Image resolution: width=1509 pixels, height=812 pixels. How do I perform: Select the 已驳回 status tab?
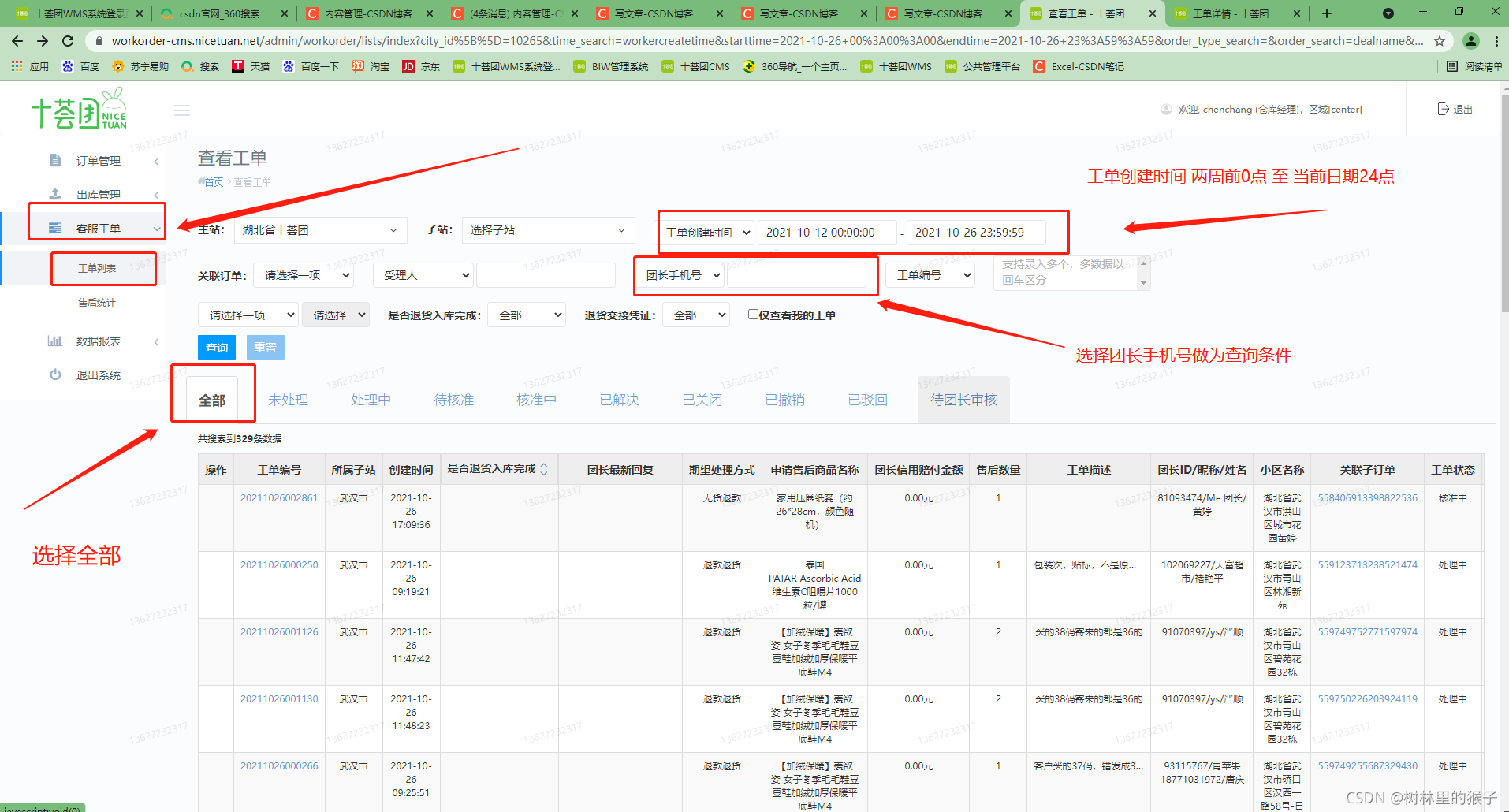click(867, 400)
